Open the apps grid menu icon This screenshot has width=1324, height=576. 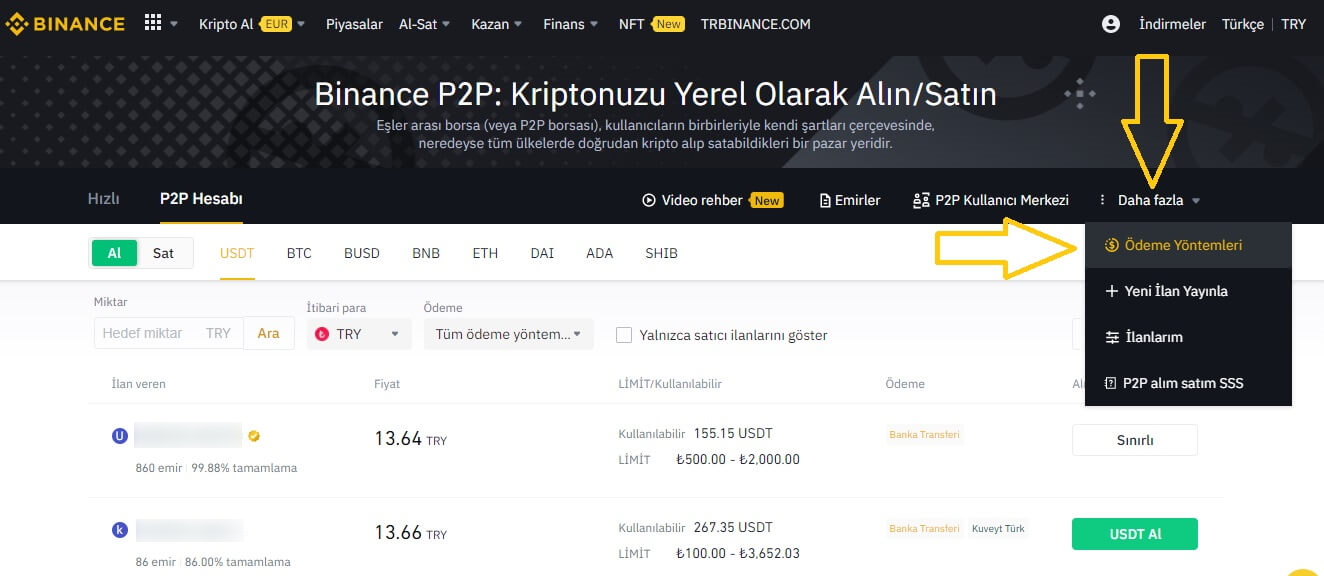[x=153, y=23]
